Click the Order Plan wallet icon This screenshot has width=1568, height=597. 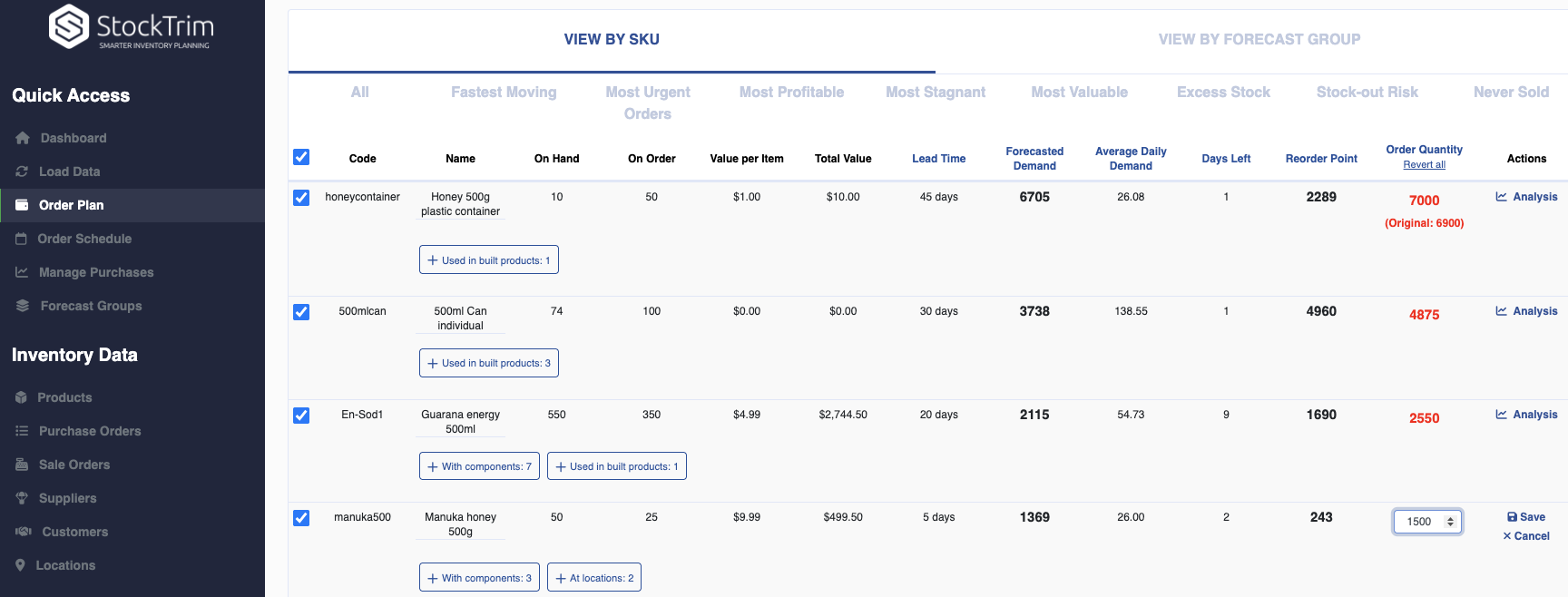pos(22,205)
